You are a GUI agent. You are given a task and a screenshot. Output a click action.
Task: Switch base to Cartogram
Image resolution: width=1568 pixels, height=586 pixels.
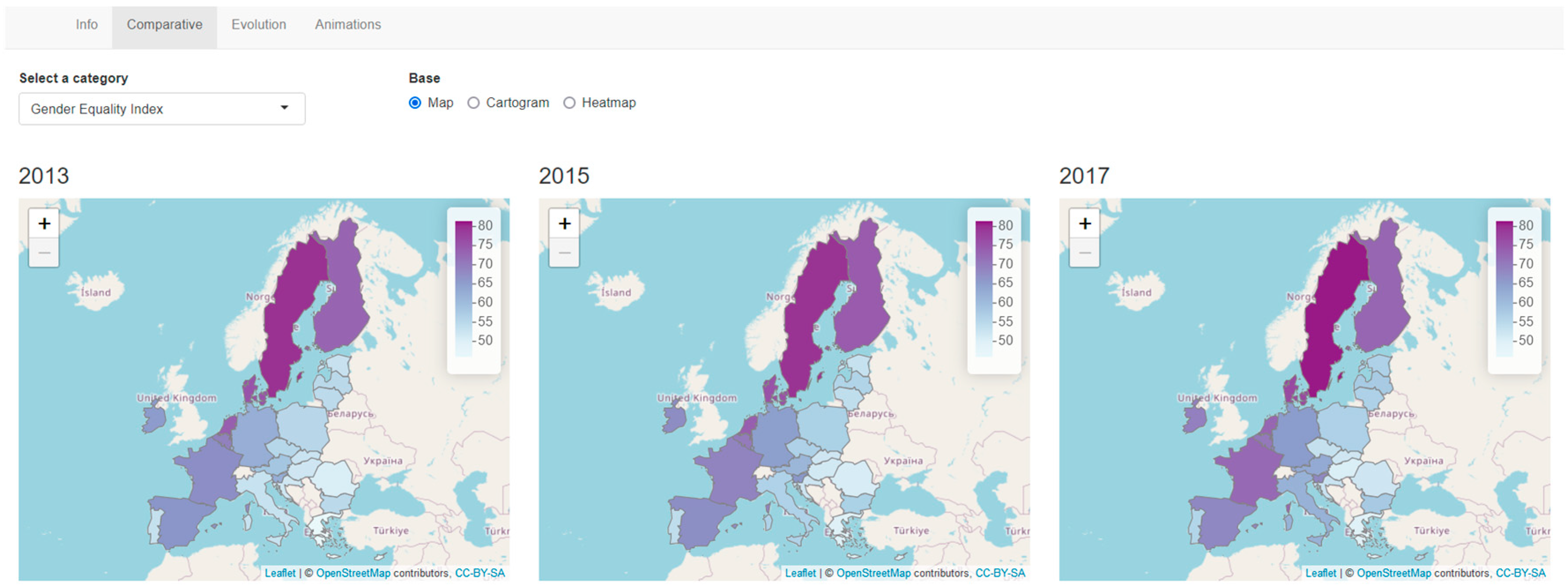click(474, 103)
